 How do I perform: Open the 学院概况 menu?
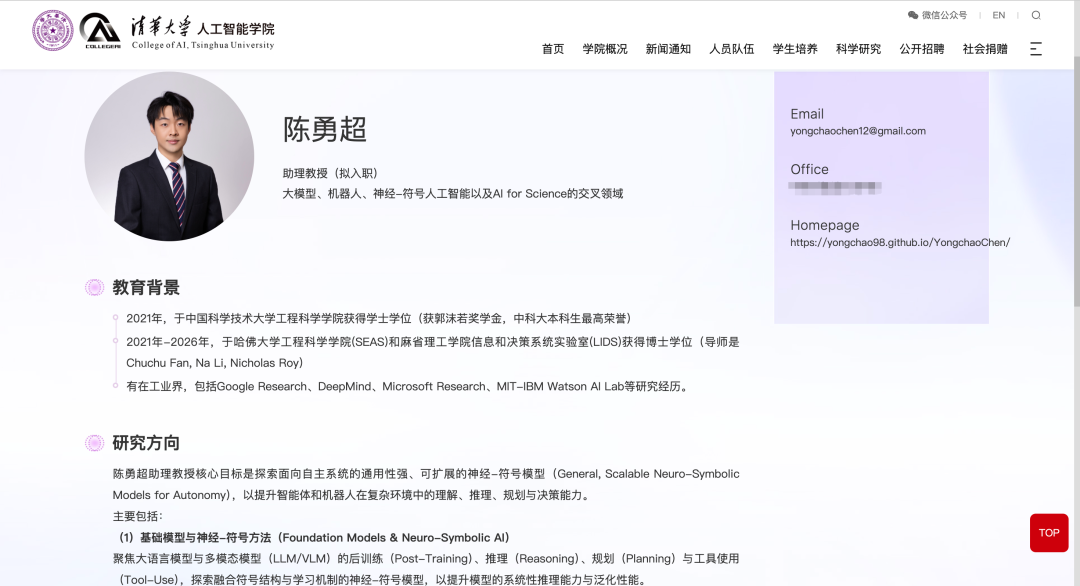pos(605,49)
